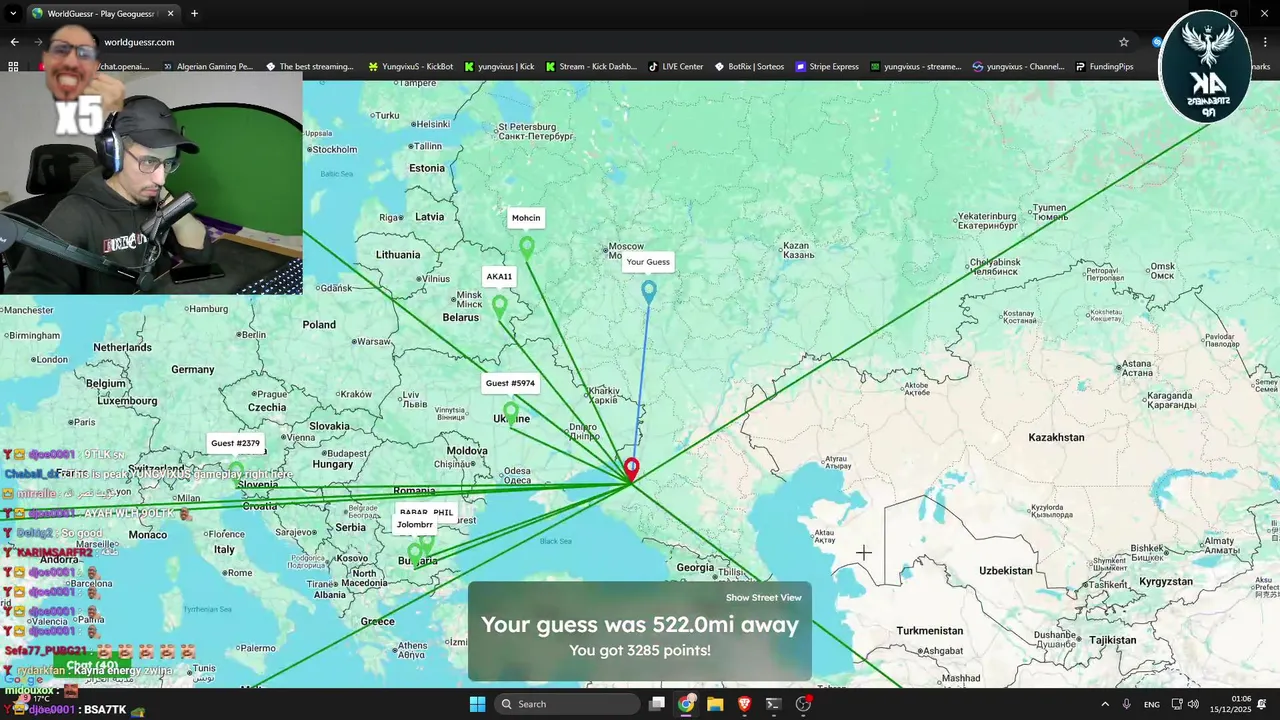Image resolution: width=1280 pixels, height=720 pixels.
Task: Click the Uzbekistan country label
Action: [x=1005, y=570]
